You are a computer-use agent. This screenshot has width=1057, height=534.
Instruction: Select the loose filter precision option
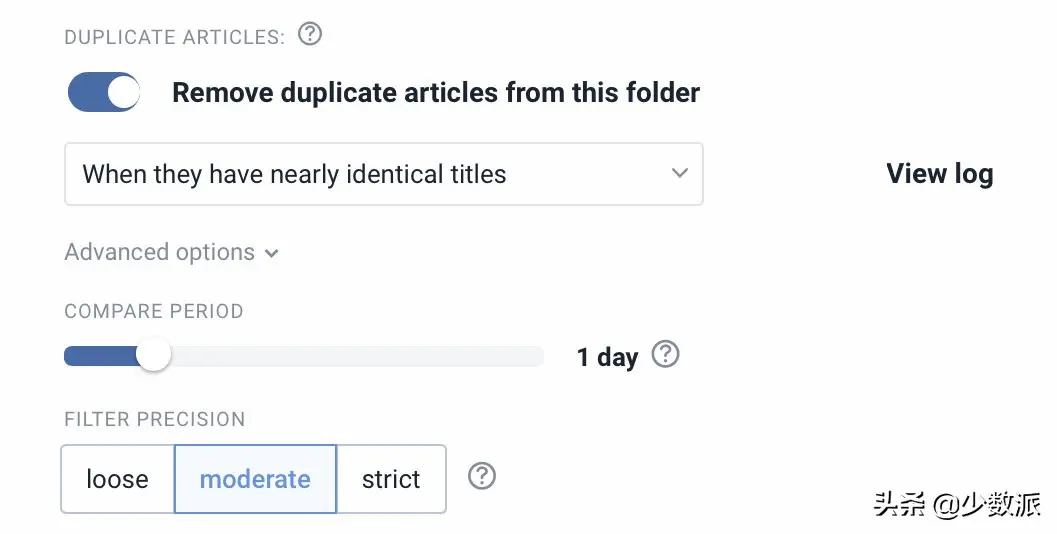pyautogui.click(x=118, y=479)
